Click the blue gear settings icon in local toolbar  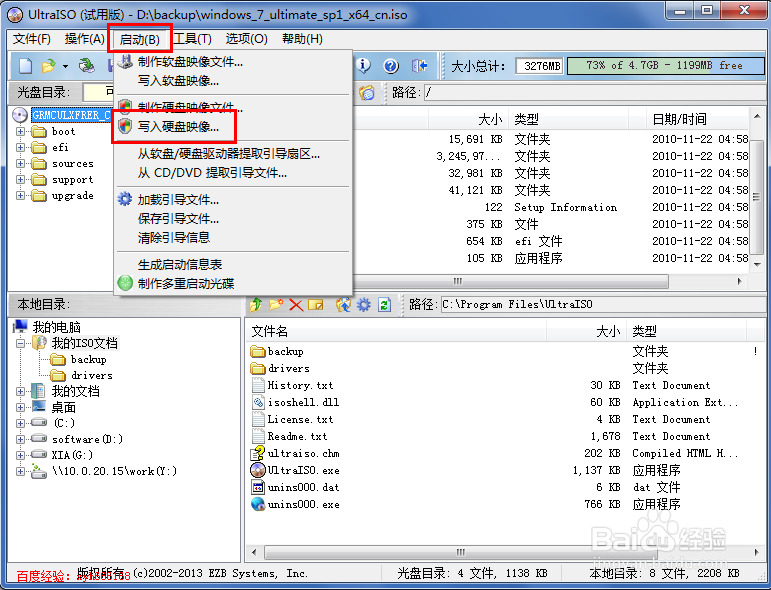coord(363,305)
